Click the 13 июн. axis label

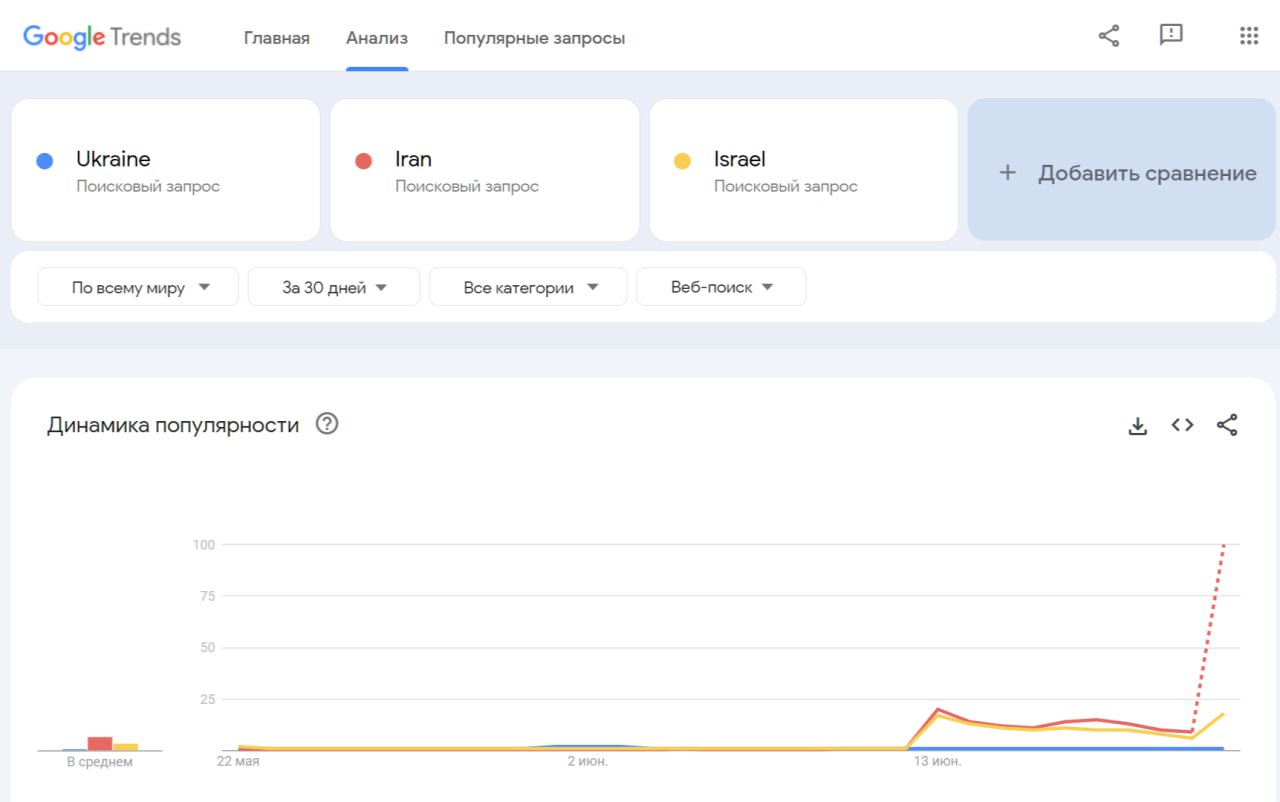[x=937, y=761]
